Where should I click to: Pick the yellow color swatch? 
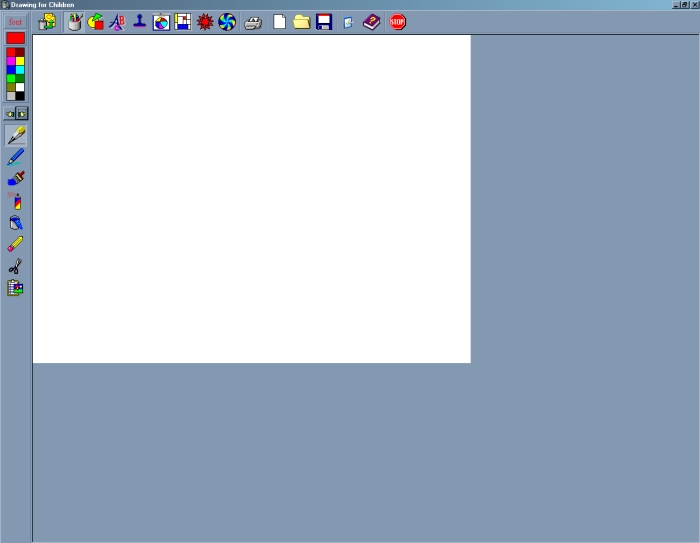point(20,61)
